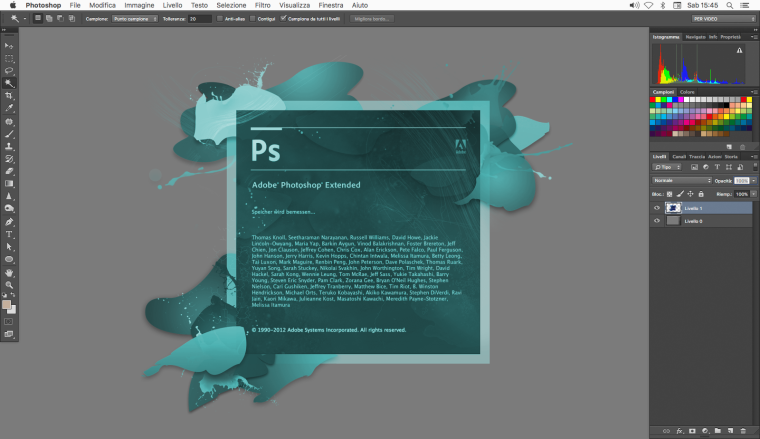Select the Crop tool
Viewport: 760px width, 439px height.
point(9,96)
